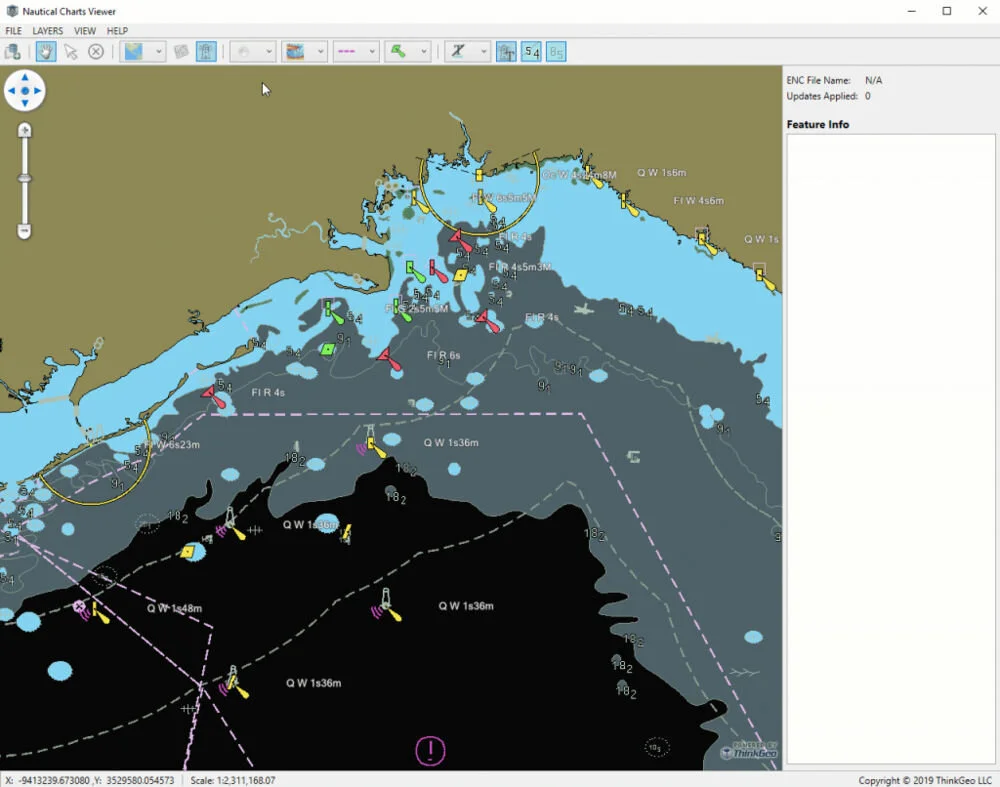Click the depth color scheme icon
Image resolution: width=1000 pixels, height=787 pixels.
[295, 52]
